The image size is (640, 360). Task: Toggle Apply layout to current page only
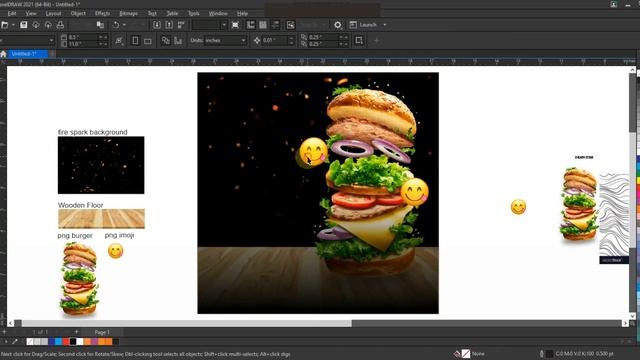click(178, 40)
